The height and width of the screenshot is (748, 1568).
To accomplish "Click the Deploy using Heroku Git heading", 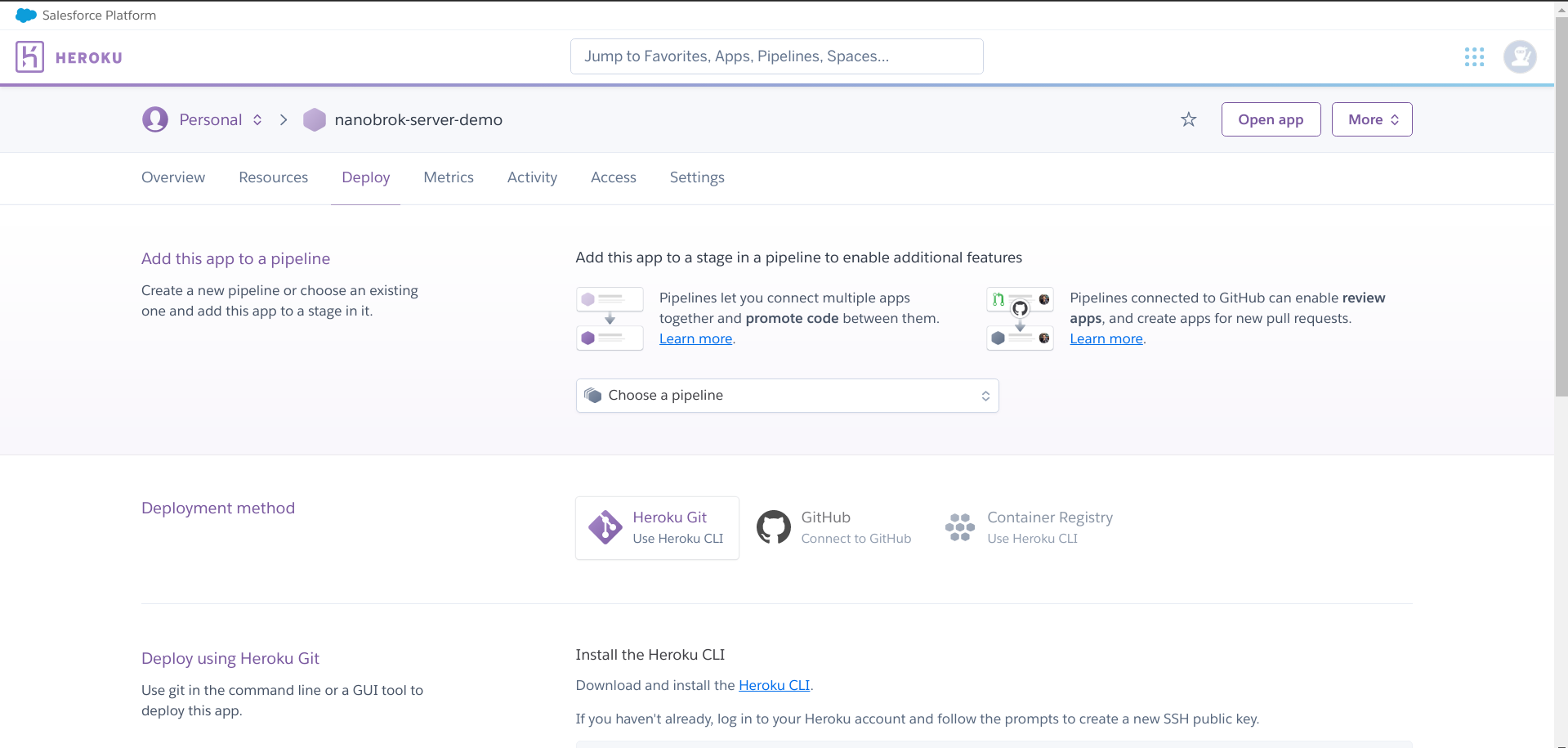I will tap(230, 658).
